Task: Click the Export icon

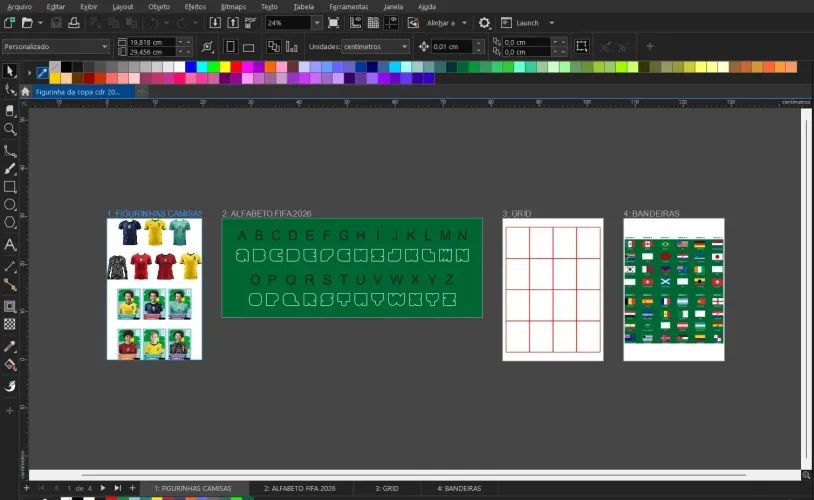Action: pos(233,23)
